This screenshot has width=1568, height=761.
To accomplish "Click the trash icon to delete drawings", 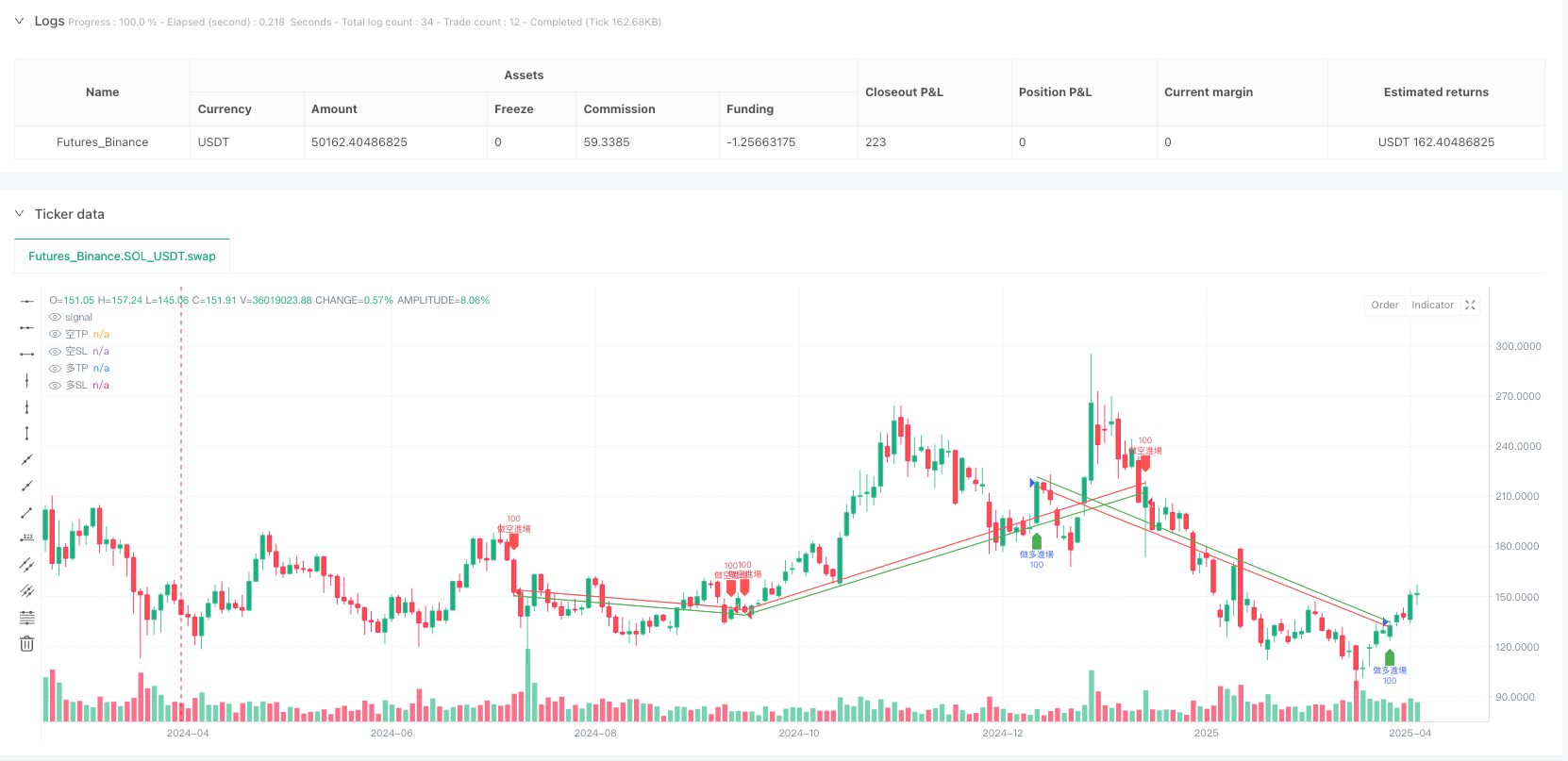I will click(x=26, y=644).
